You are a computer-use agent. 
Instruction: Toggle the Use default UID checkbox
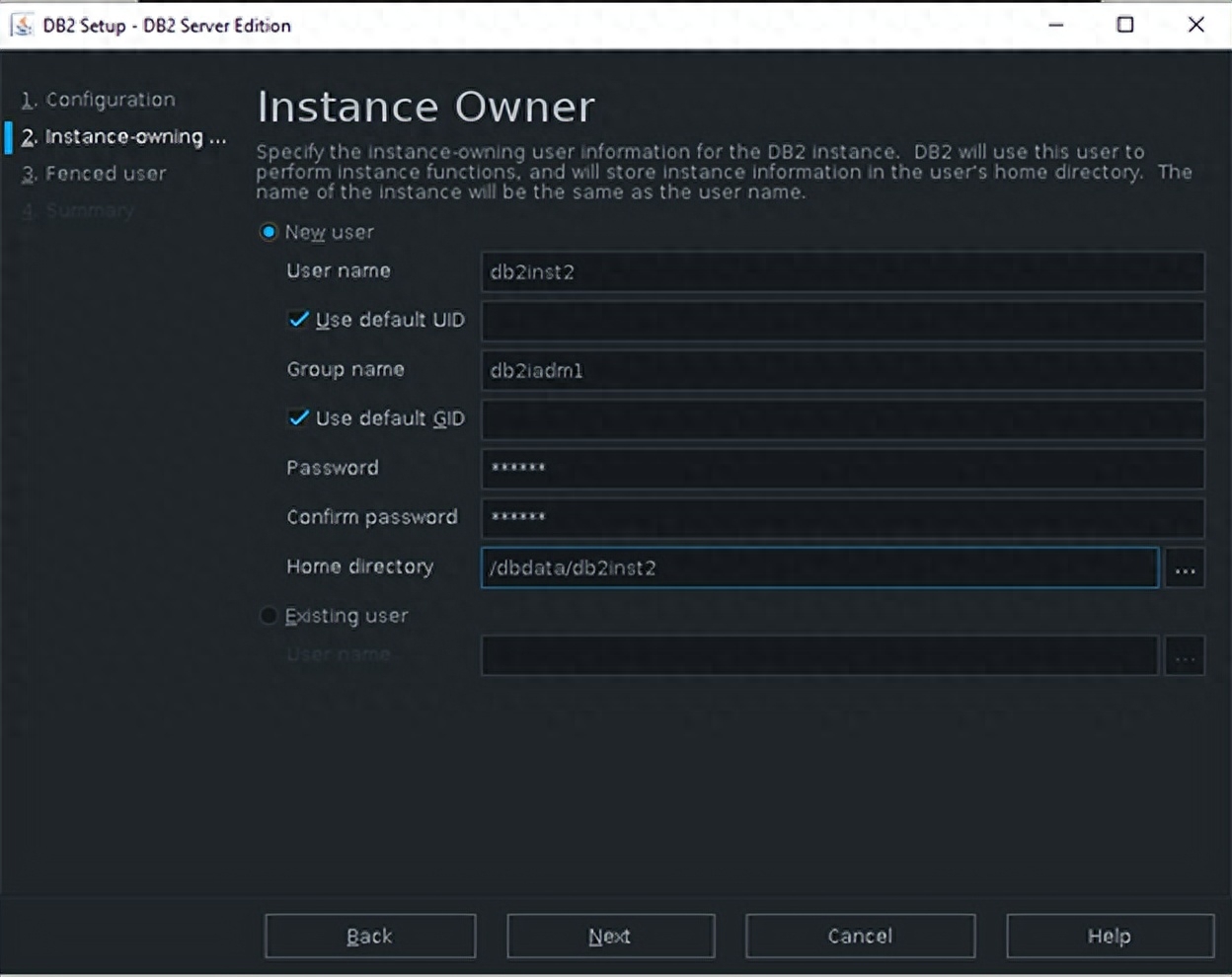tap(299, 320)
